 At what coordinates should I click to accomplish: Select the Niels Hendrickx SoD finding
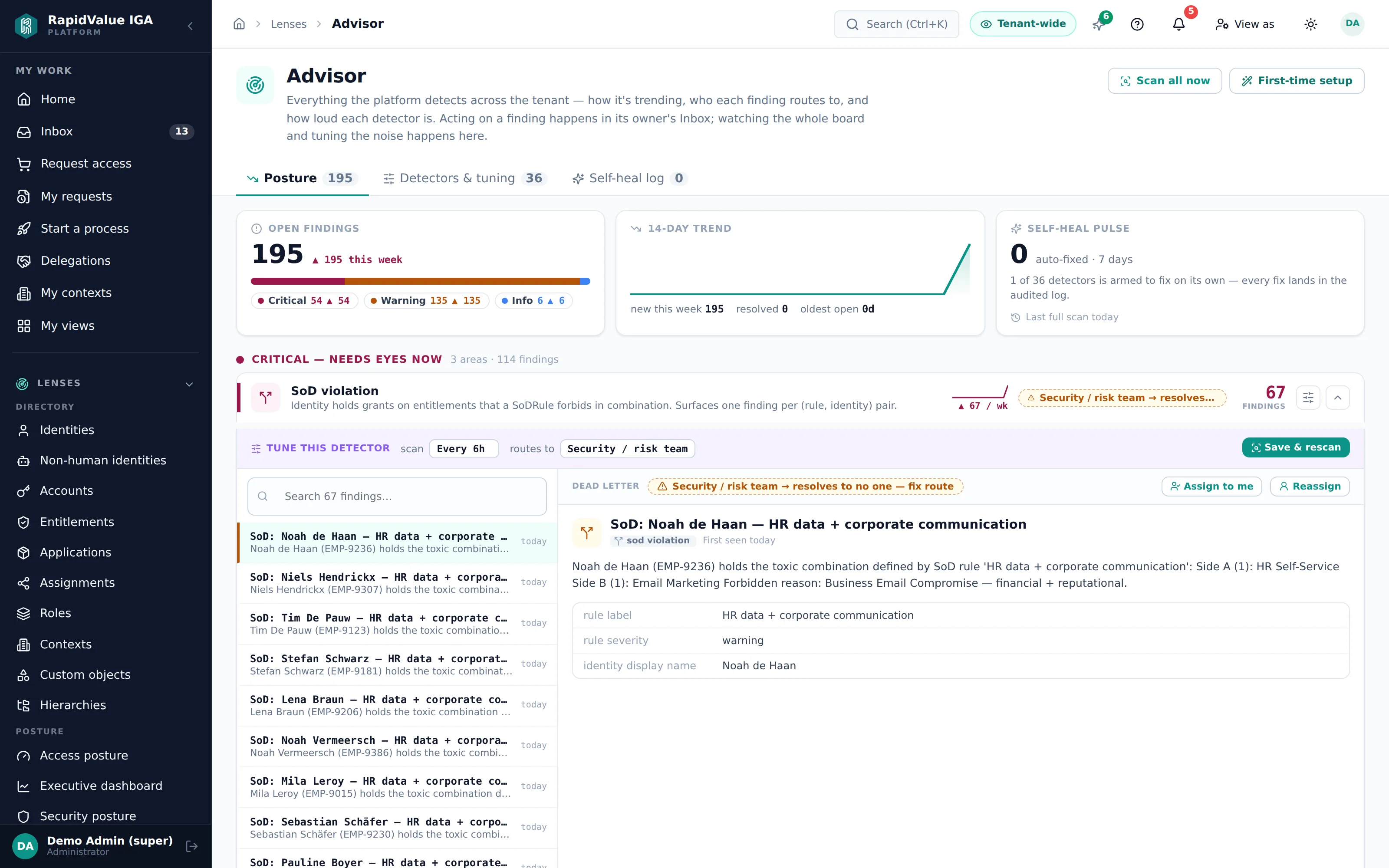397,583
